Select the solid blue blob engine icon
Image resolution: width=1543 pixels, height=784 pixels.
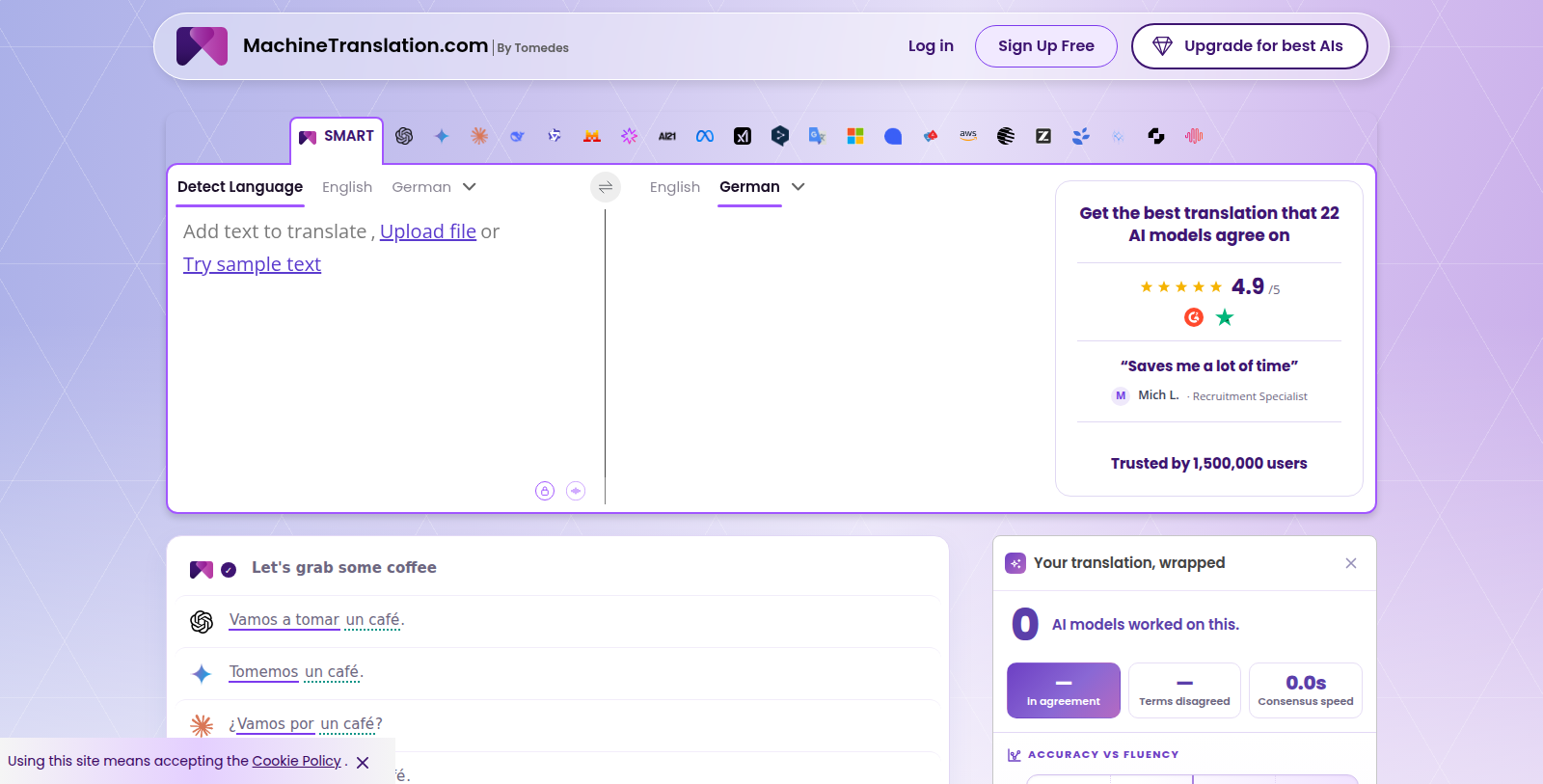(x=893, y=136)
